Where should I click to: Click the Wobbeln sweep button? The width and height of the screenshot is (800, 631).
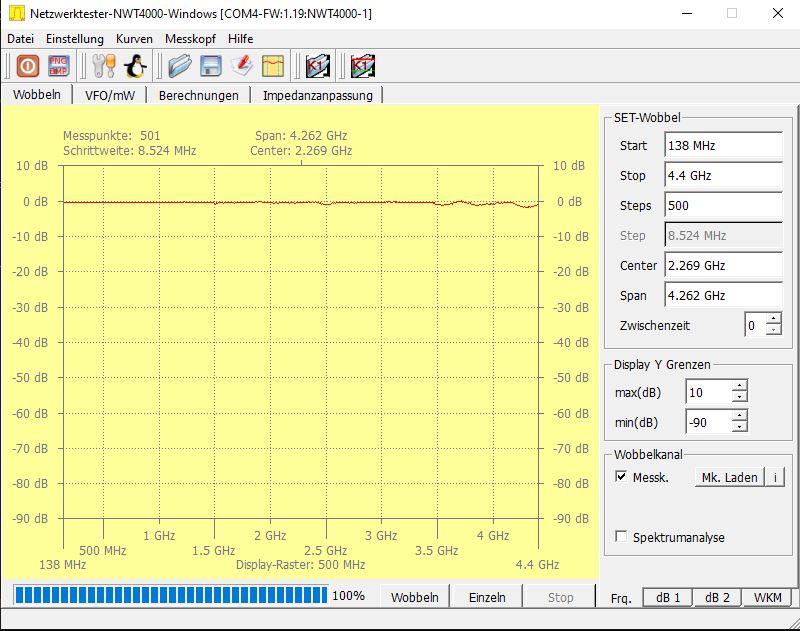point(414,597)
